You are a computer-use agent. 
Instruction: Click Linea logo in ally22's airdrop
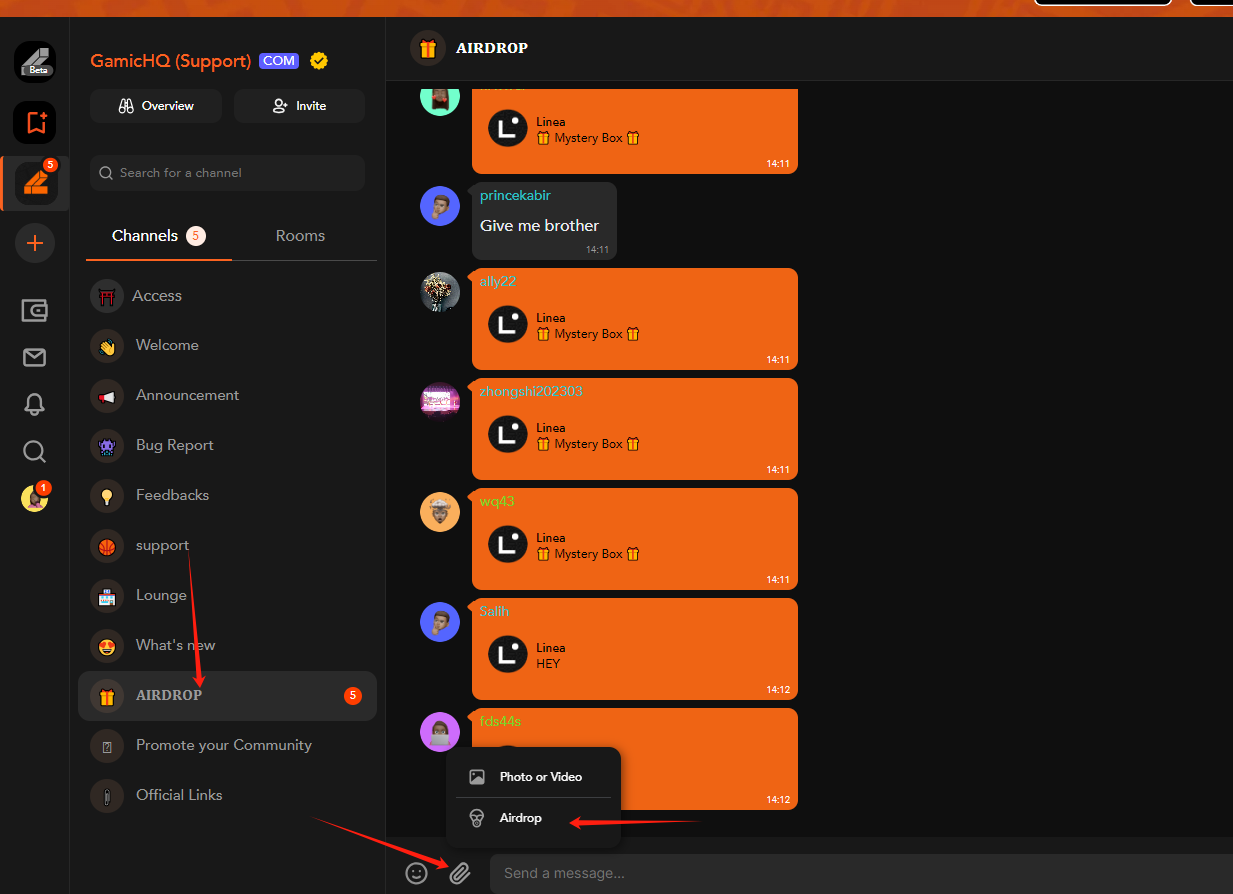click(x=508, y=324)
